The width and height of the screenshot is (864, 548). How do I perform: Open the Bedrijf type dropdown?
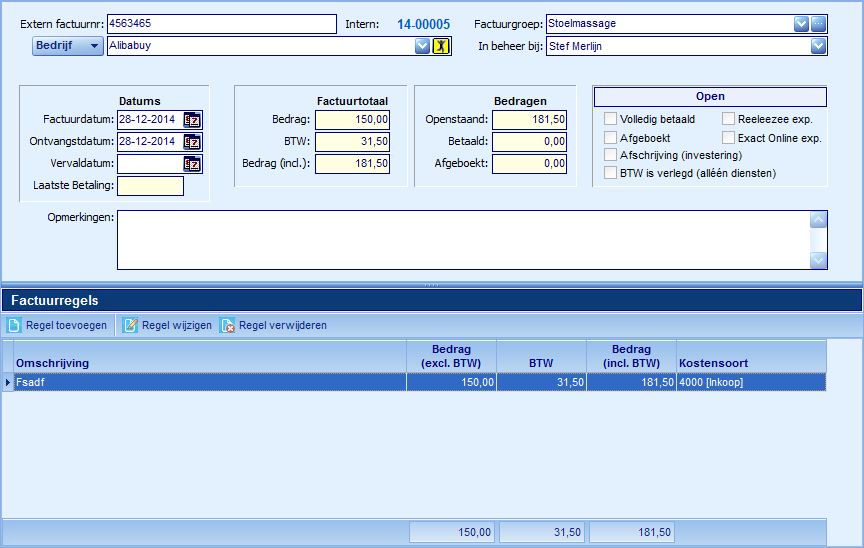pos(67,46)
